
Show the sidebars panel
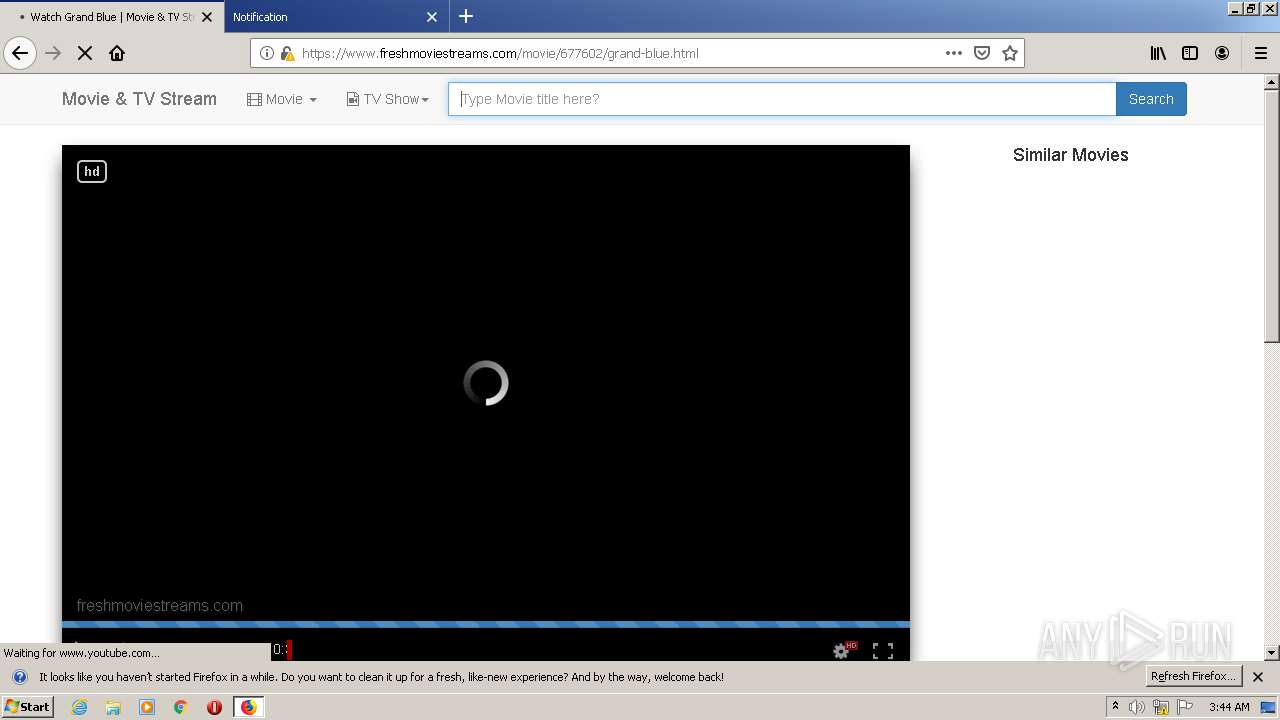(1190, 53)
